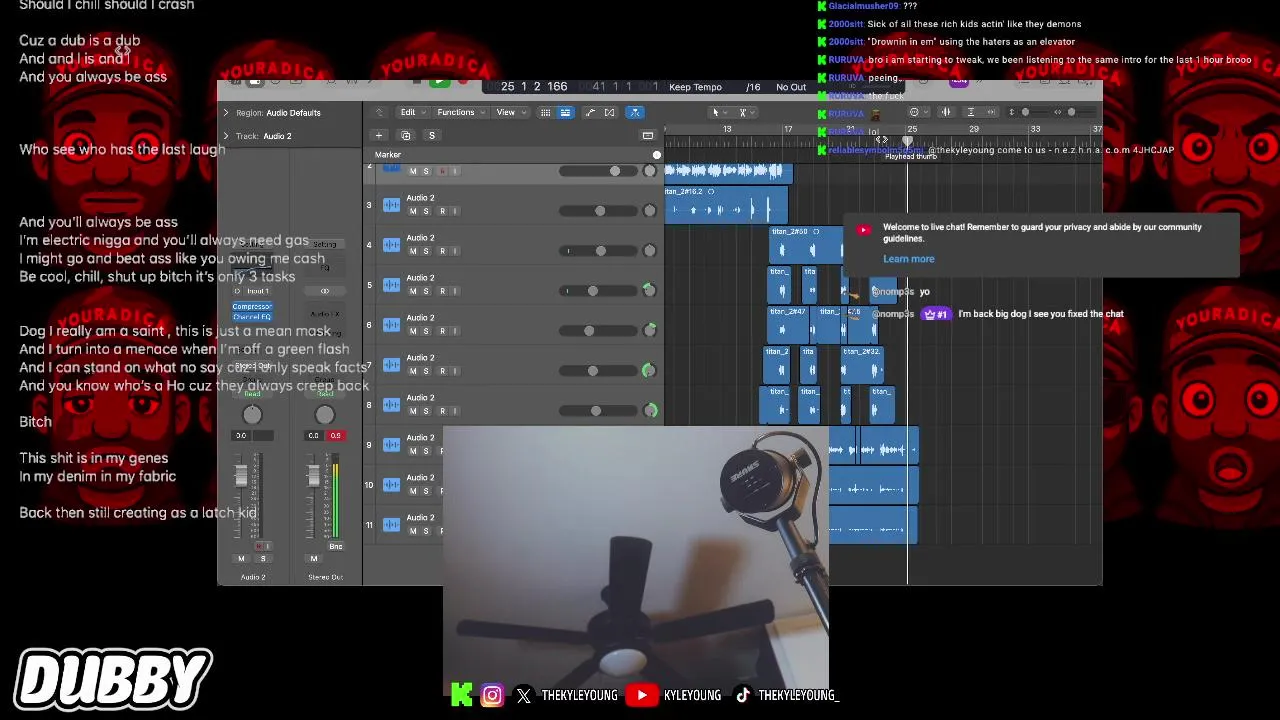Viewport: 1280px width, 720px height.
Task: Toggle the Flex icon in tracks toolbar
Action: (x=610, y=112)
